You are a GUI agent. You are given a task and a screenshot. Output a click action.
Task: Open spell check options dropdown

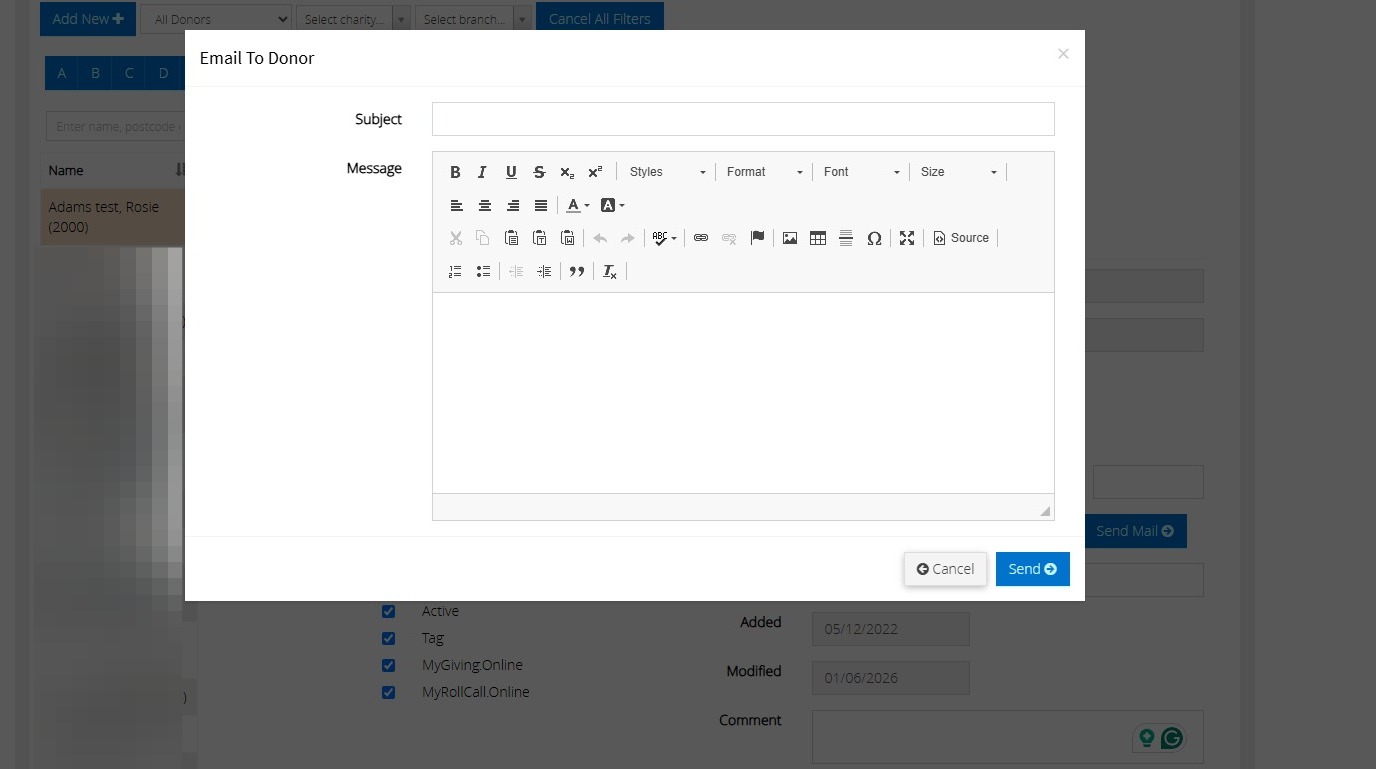664,238
